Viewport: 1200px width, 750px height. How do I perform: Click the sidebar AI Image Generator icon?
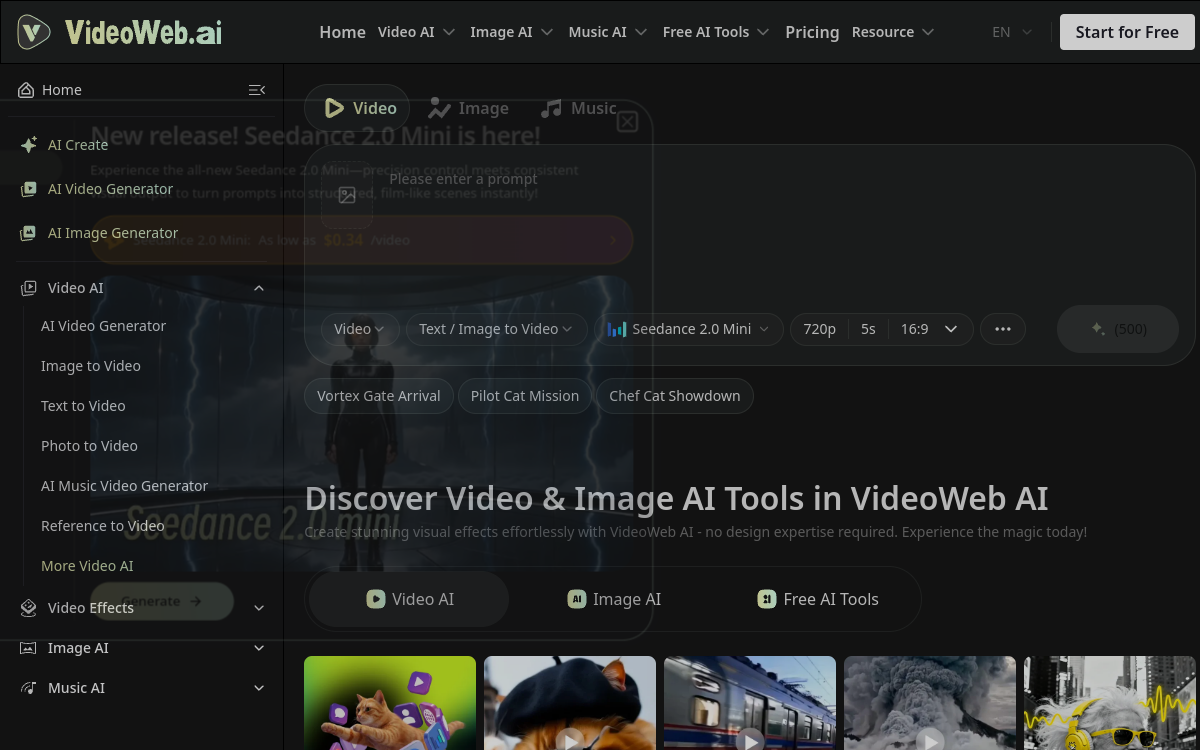(29, 233)
